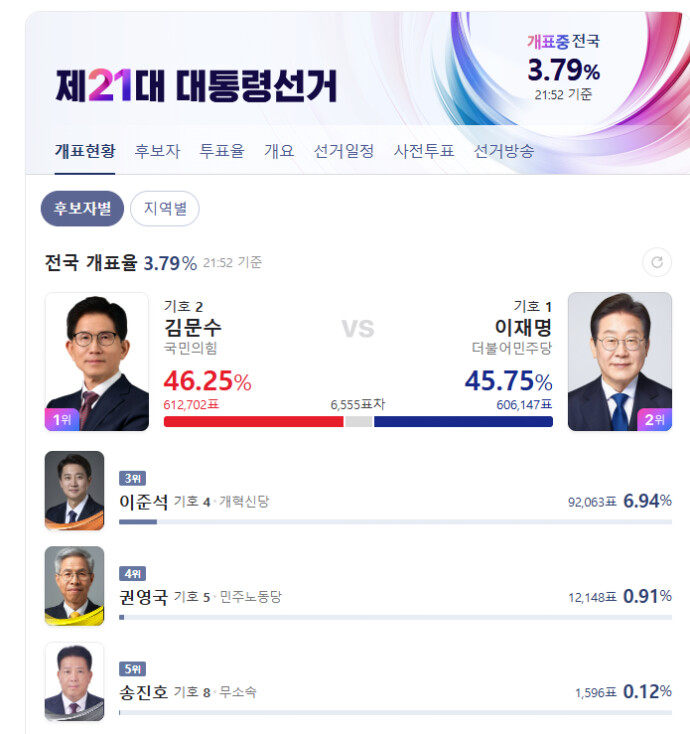Click the 김문수 candidate name
The height and width of the screenshot is (734, 690).
click(193, 328)
